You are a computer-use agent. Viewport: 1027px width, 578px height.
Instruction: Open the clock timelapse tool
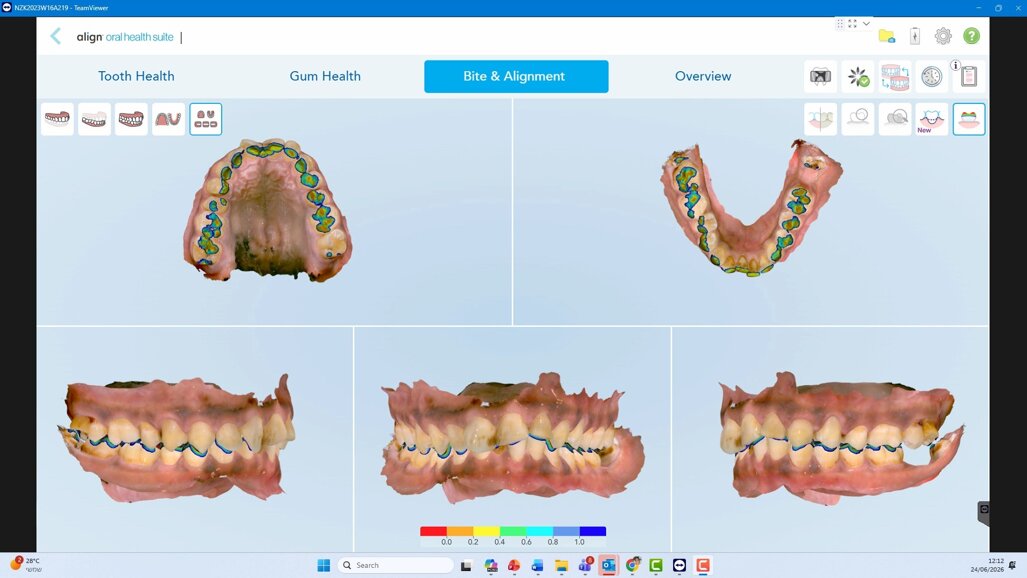tap(931, 76)
